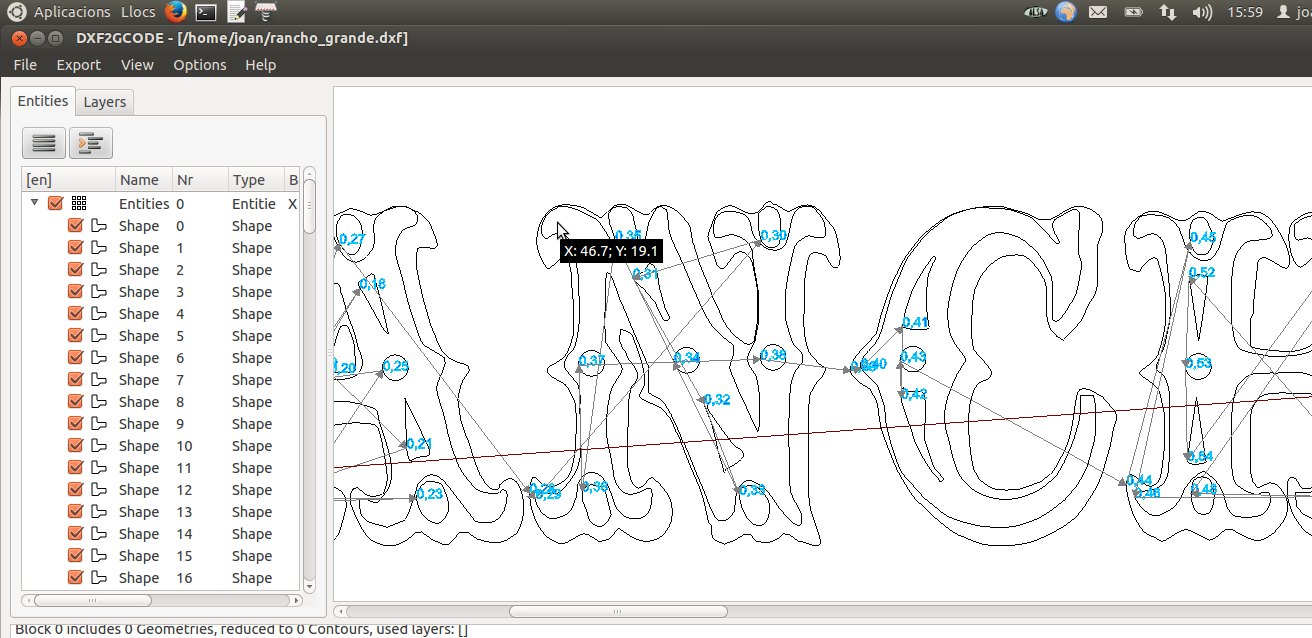
Task: Click the Name column header
Action: (x=139, y=180)
